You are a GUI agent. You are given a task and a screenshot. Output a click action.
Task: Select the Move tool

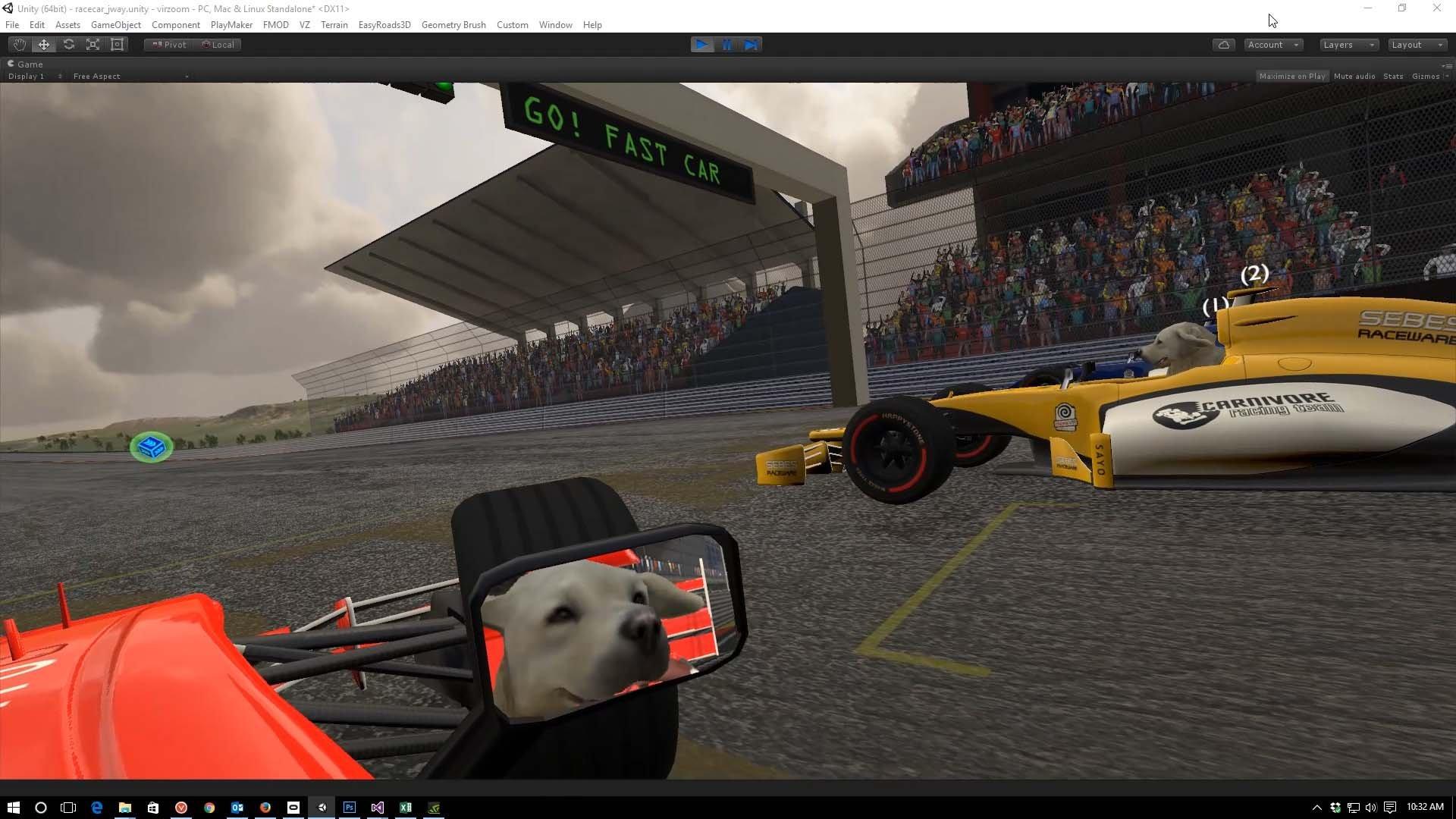(44, 45)
